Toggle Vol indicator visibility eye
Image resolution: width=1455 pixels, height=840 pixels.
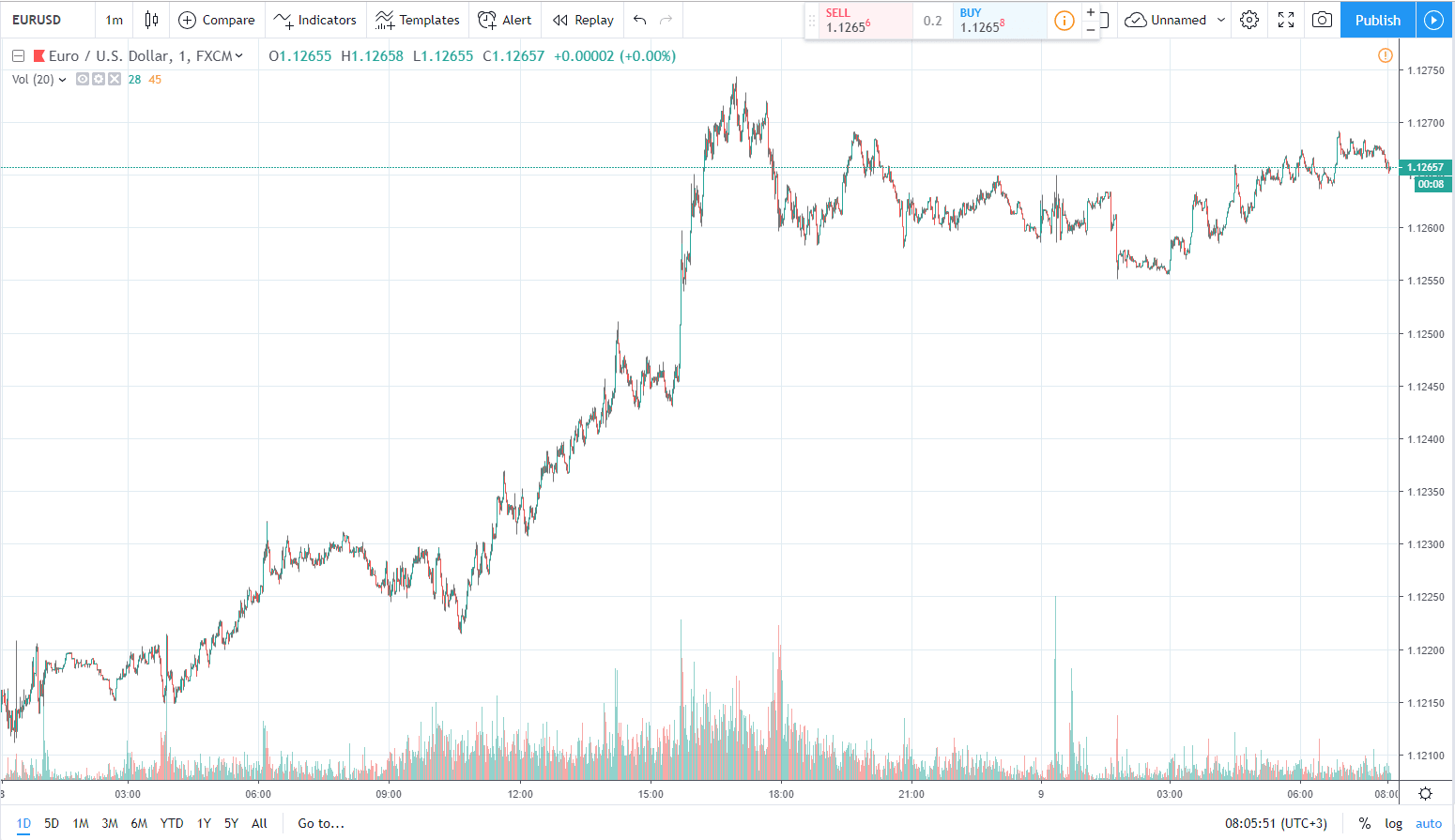point(83,79)
